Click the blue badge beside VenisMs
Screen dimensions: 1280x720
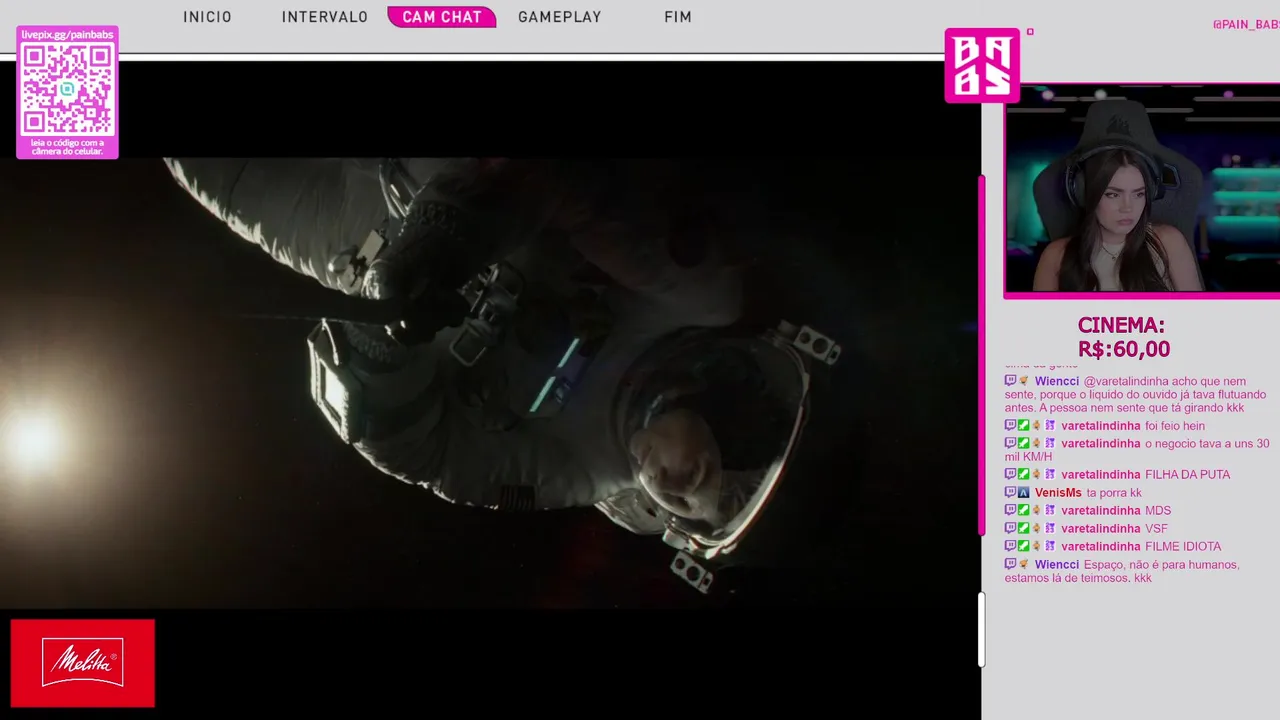point(1023,493)
